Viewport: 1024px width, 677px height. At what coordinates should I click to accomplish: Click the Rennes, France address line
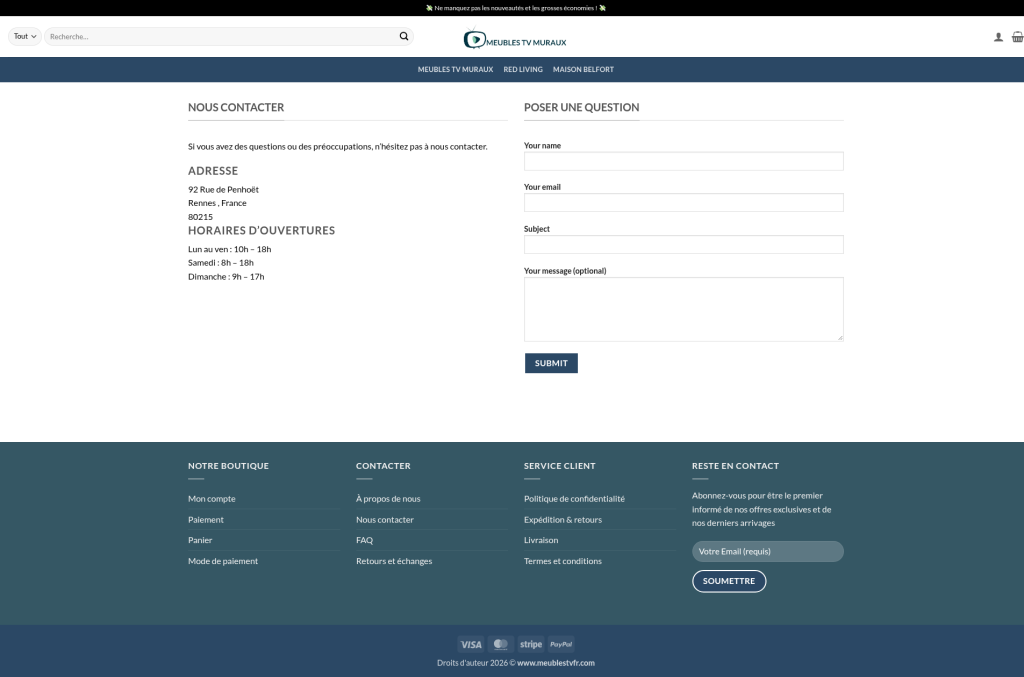pos(217,203)
